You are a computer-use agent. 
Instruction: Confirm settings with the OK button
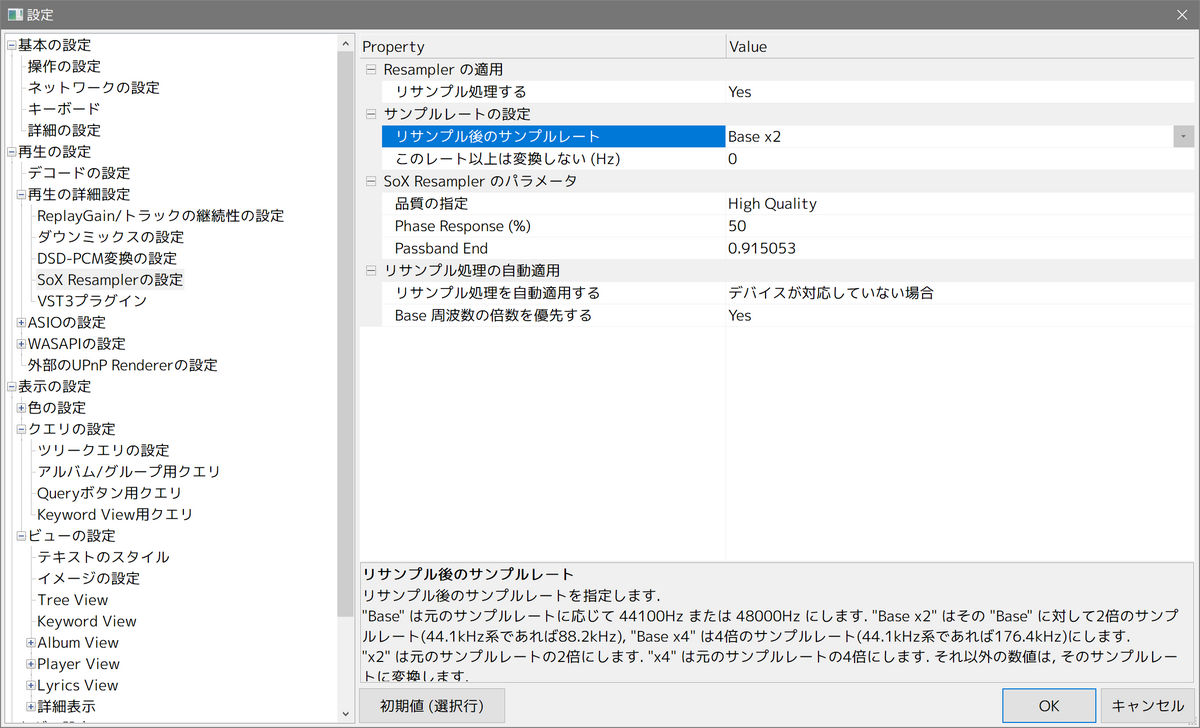(x=1049, y=706)
